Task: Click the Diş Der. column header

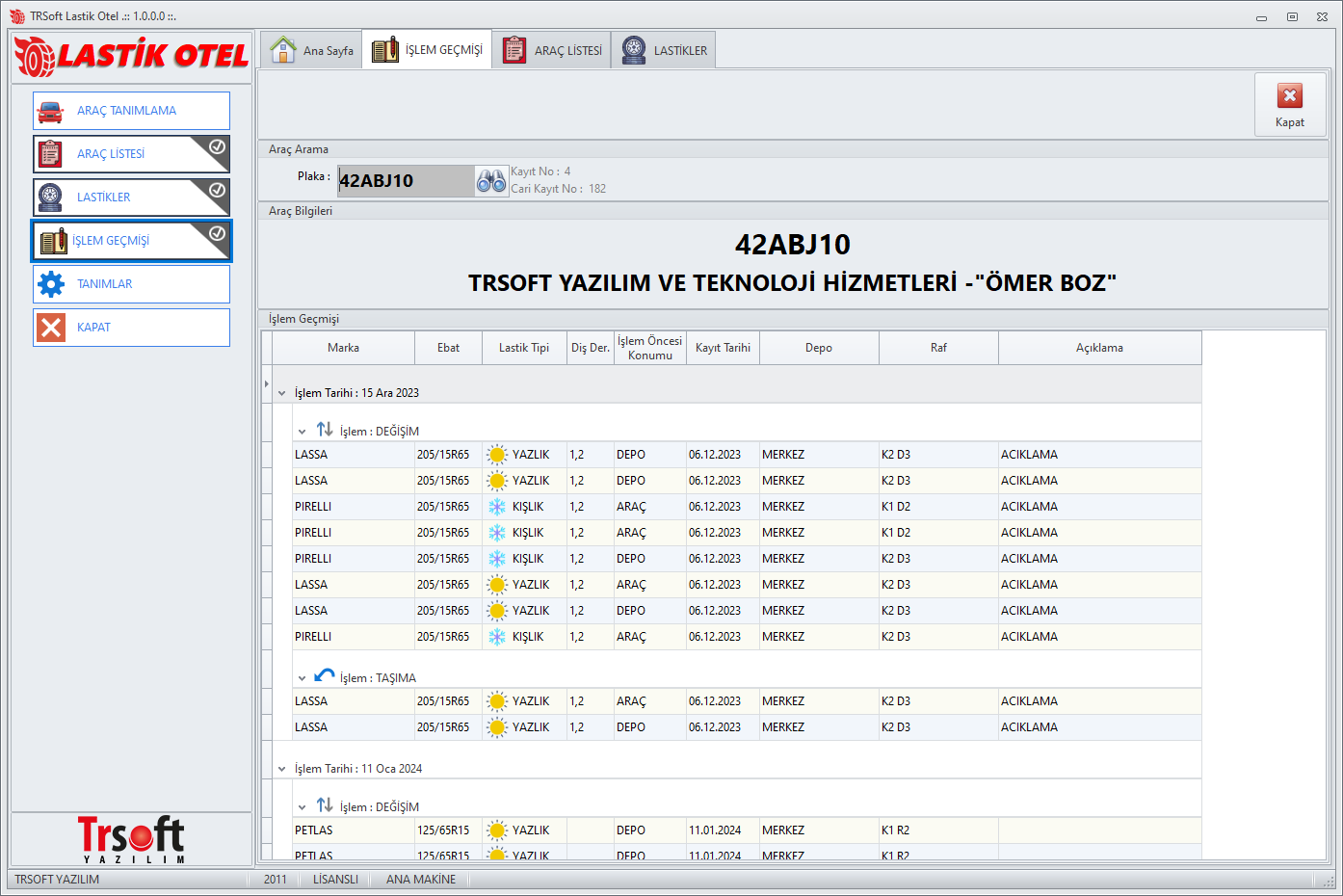Action: pyautogui.click(x=591, y=348)
